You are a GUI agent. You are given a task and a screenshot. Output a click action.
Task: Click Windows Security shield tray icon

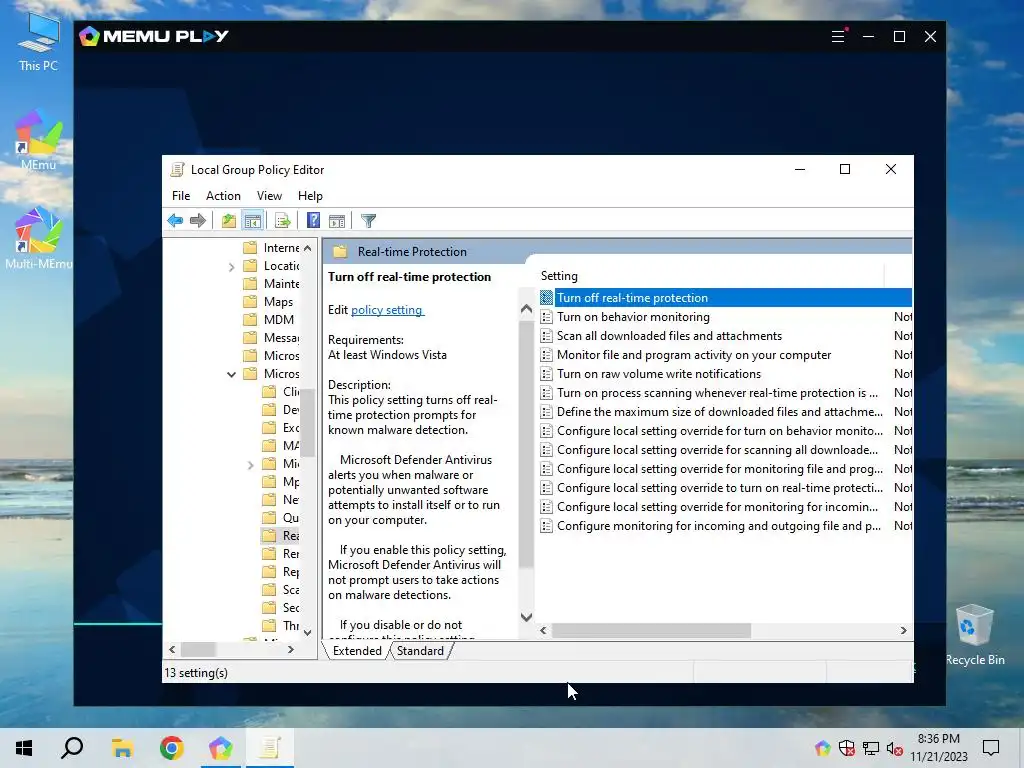pyautogui.click(x=846, y=748)
